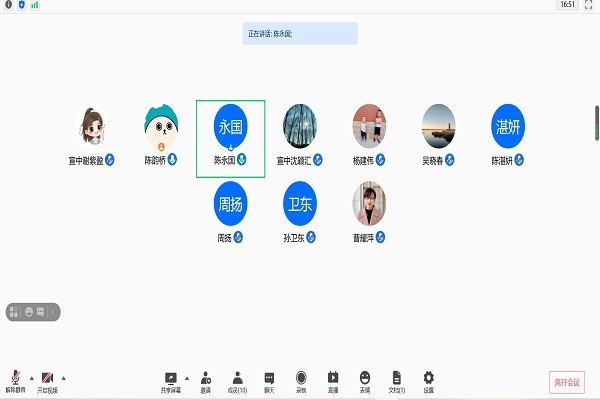Toggle full screen in top-right corner
The width and height of the screenshot is (600, 400).
590,5
